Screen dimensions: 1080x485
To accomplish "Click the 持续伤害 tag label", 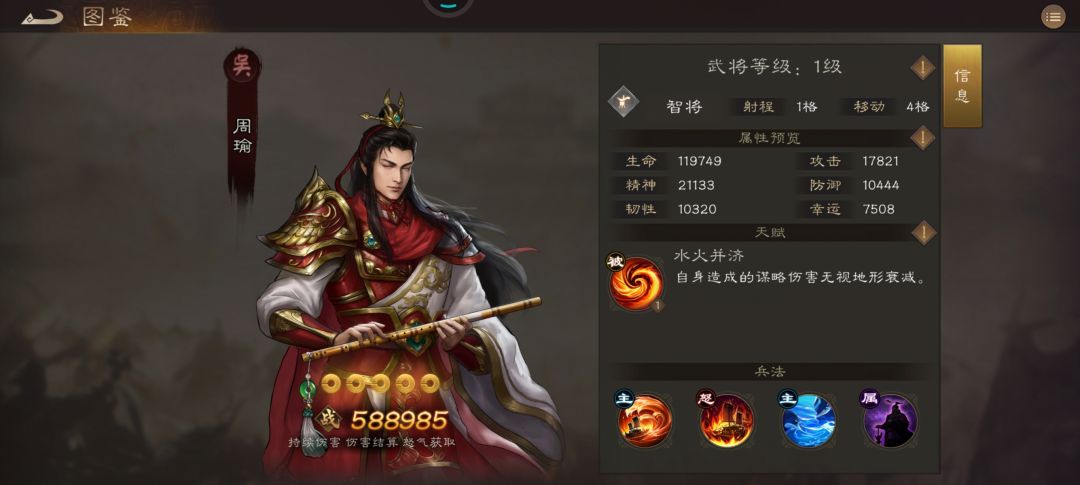I will 314,442.
